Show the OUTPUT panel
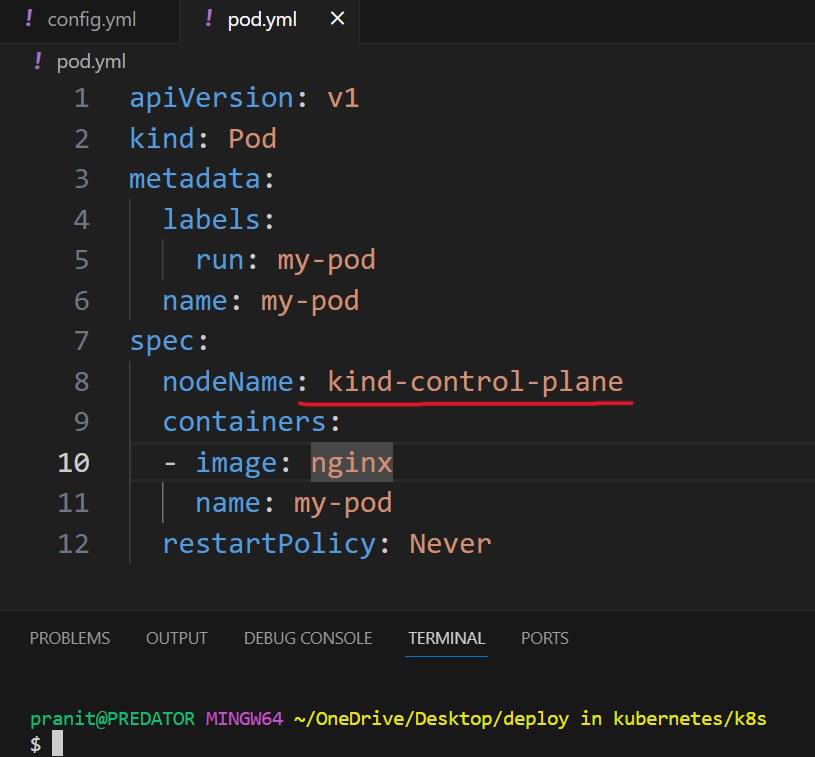This screenshot has height=757, width=815. (x=177, y=638)
